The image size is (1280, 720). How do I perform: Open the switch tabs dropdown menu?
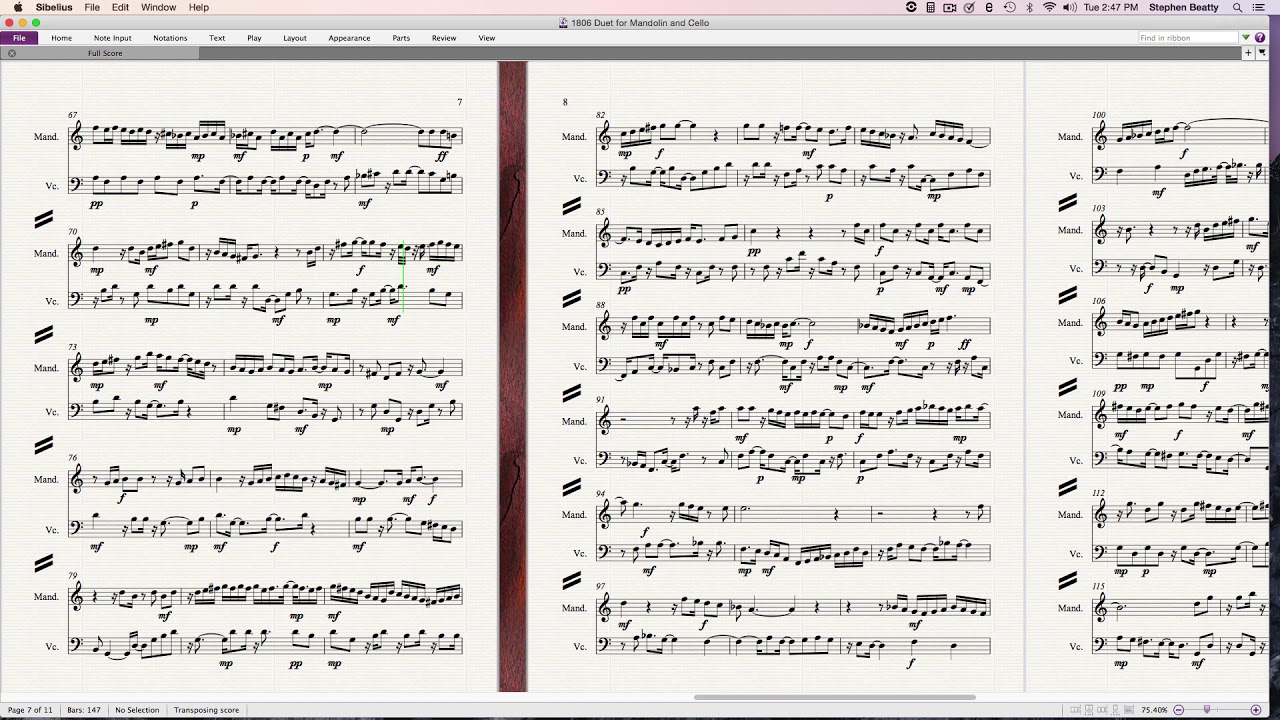1262,53
